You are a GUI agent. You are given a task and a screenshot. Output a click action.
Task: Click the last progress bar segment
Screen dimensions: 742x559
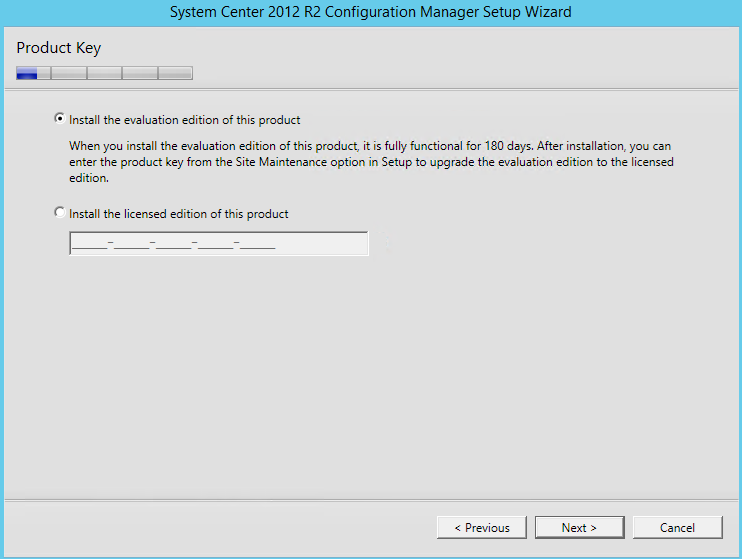pyautogui.click(x=176, y=73)
